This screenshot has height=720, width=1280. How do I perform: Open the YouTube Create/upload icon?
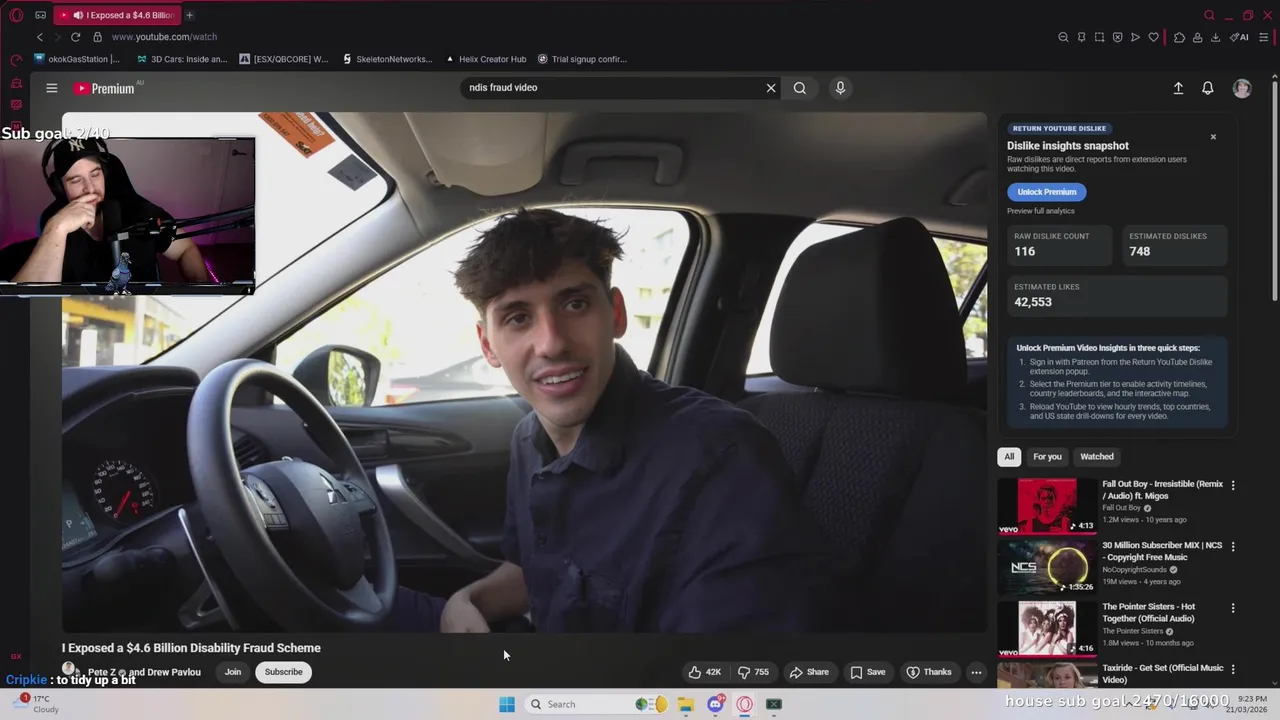click(1178, 88)
